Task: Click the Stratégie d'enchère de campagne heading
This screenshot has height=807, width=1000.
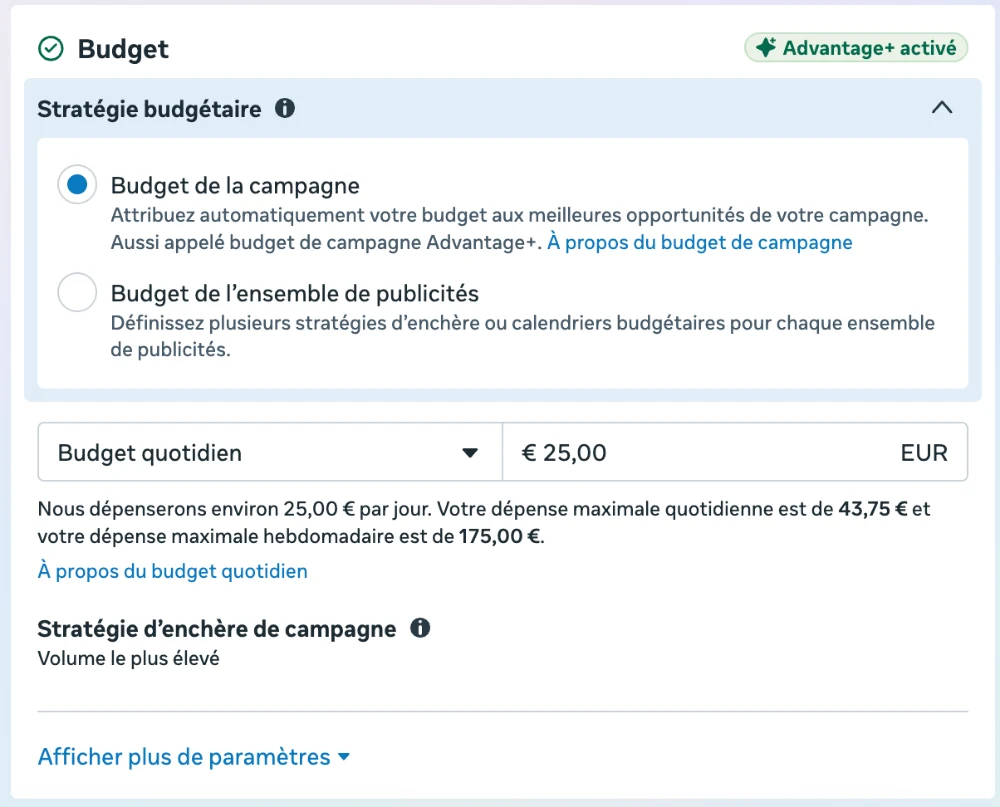Action: click(x=217, y=629)
